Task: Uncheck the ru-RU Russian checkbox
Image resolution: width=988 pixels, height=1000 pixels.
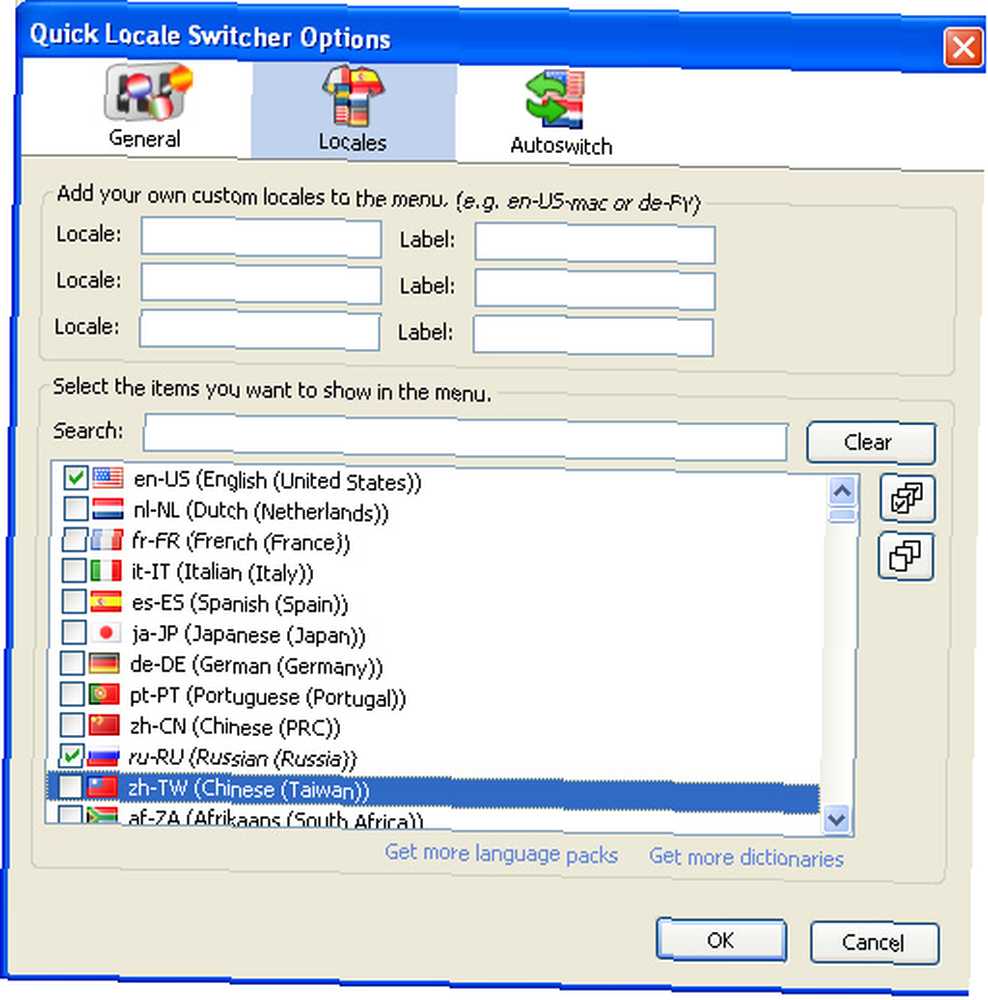Action: coord(71,756)
